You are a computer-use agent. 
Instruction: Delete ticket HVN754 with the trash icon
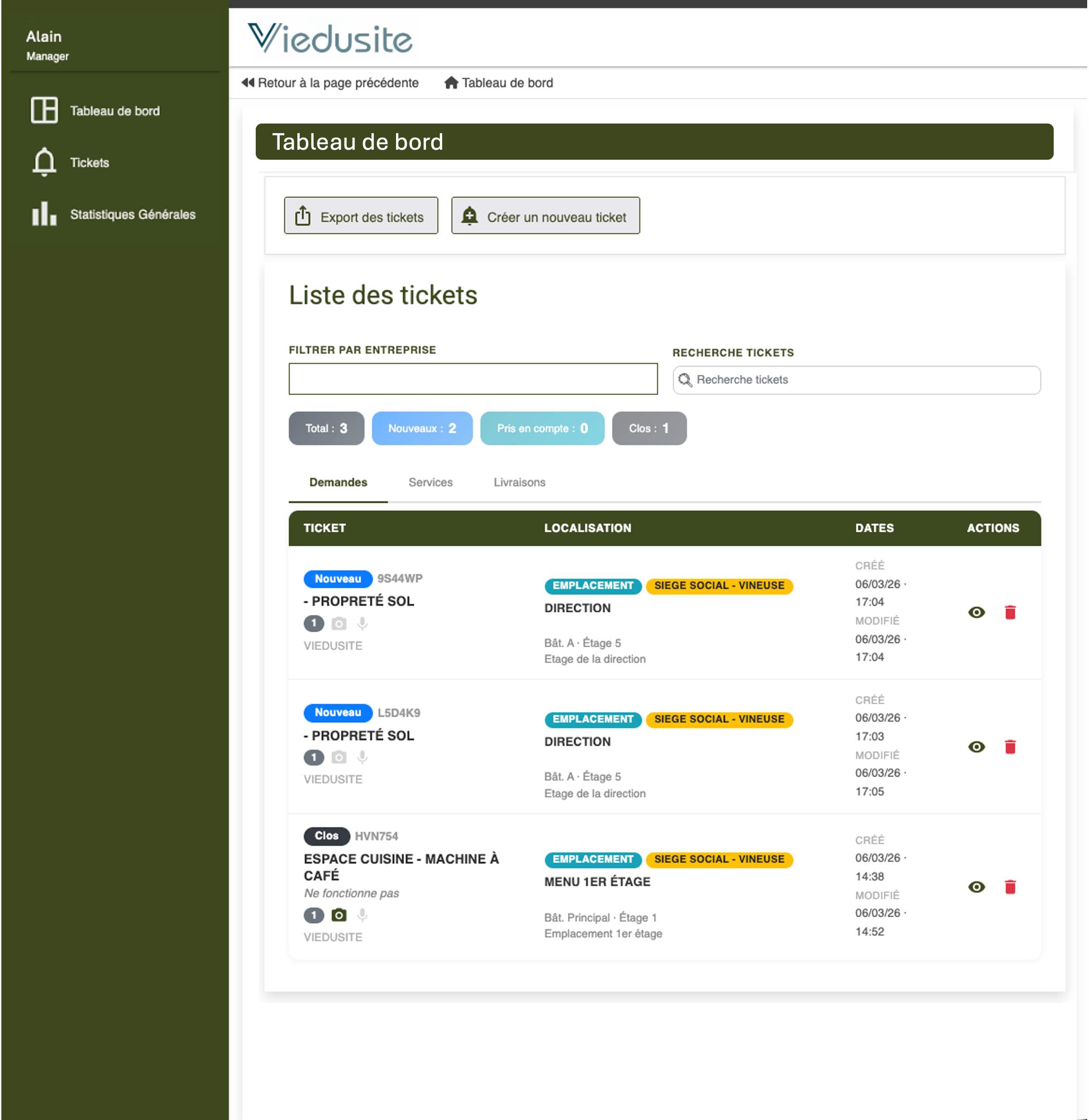point(1011,887)
